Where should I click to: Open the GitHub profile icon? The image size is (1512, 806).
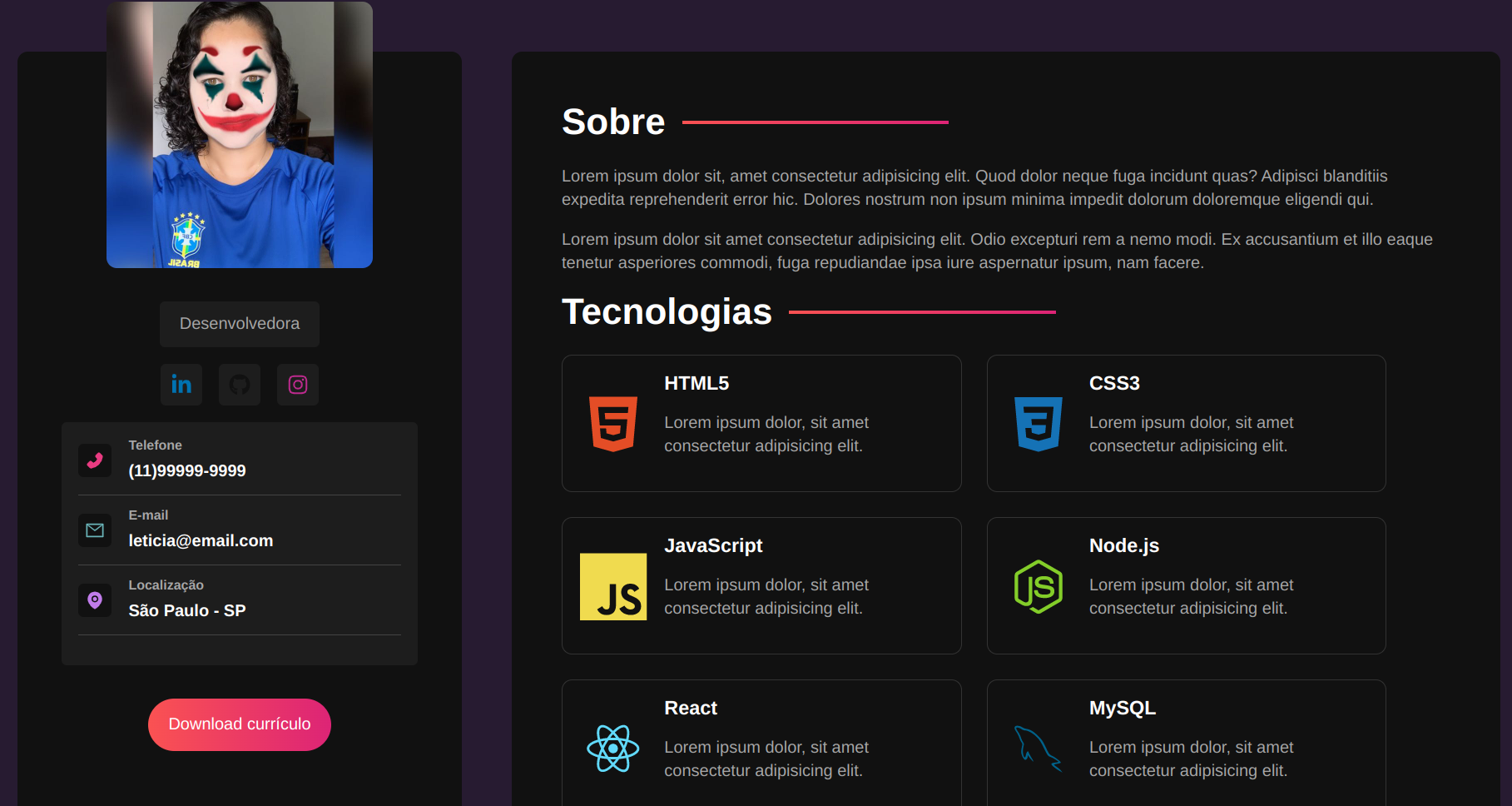(240, 385)
